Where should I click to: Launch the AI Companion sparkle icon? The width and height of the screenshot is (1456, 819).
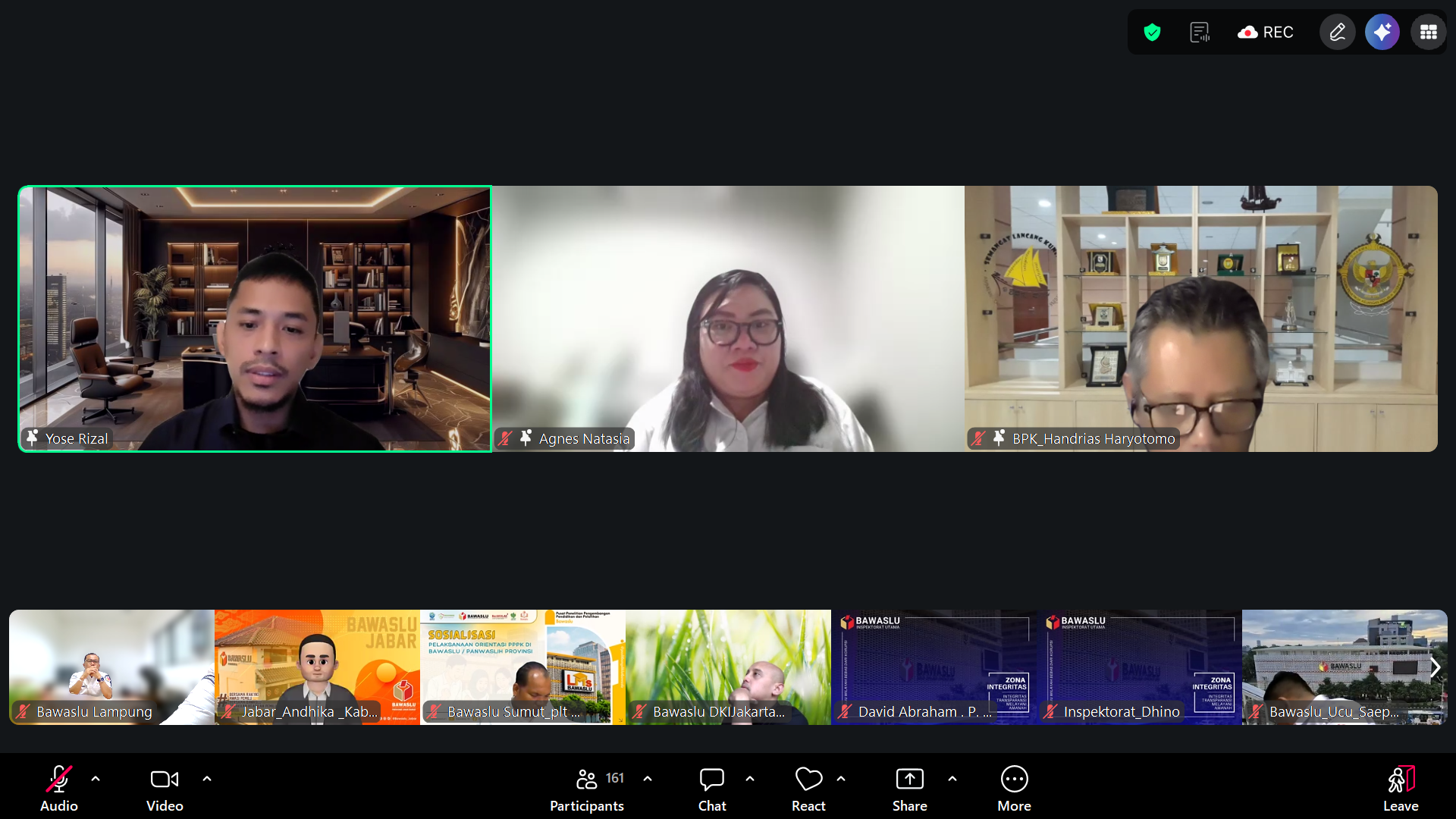point(1382,32)
